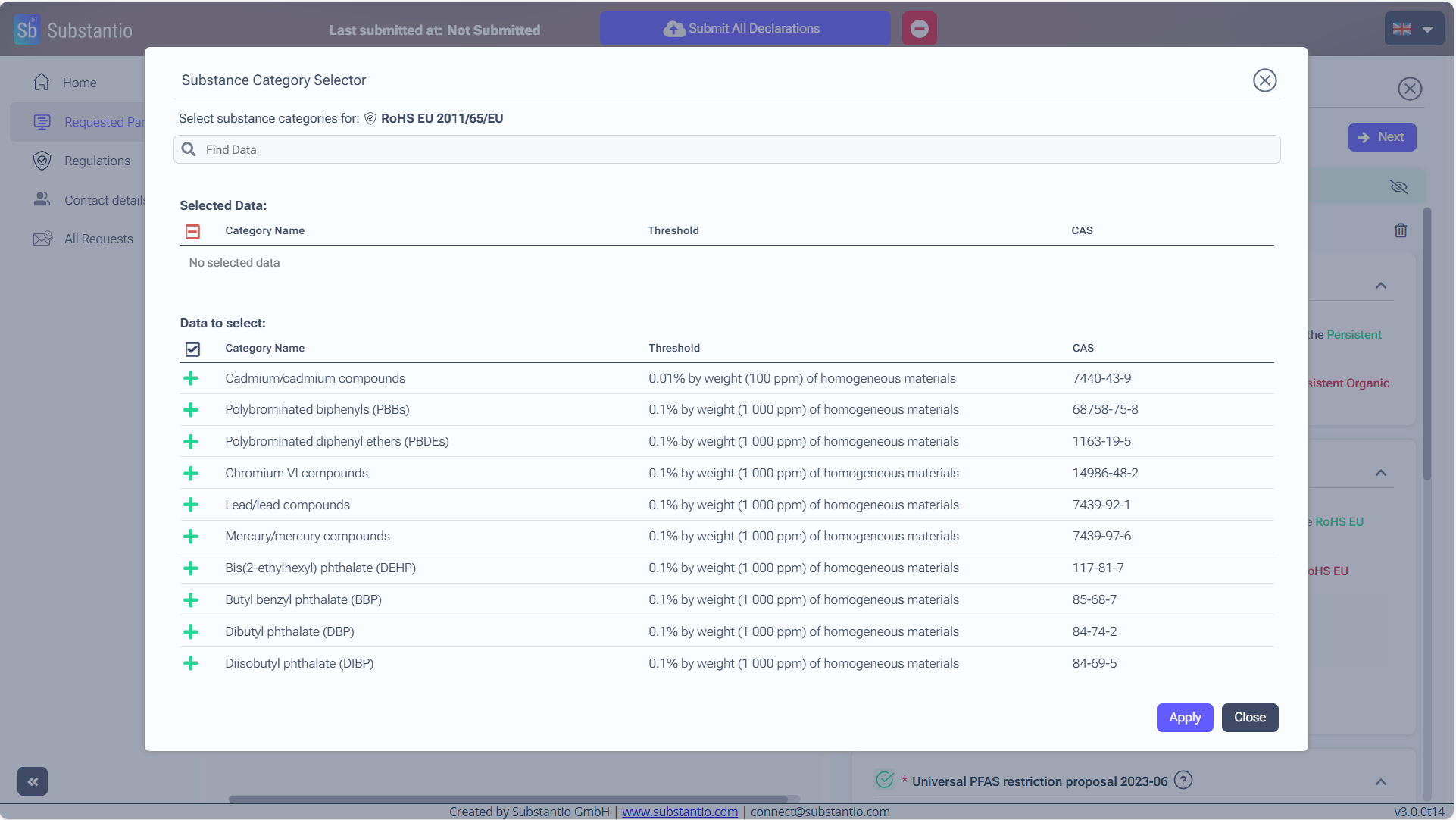Image resolution: width=1456 pixels, height=820 pixels.
Task: Open All Requests in the sidebar
Action: pos(98,239)
